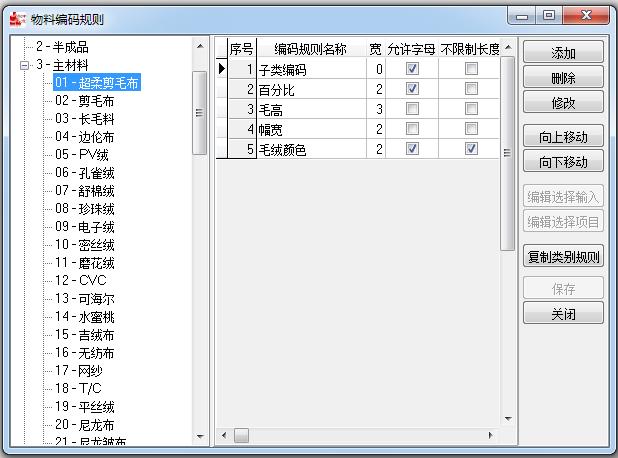Click grid horizontal scrollbar right arrow
The width and height of the screenshot is (618, 458).
(x=490, y=436)
